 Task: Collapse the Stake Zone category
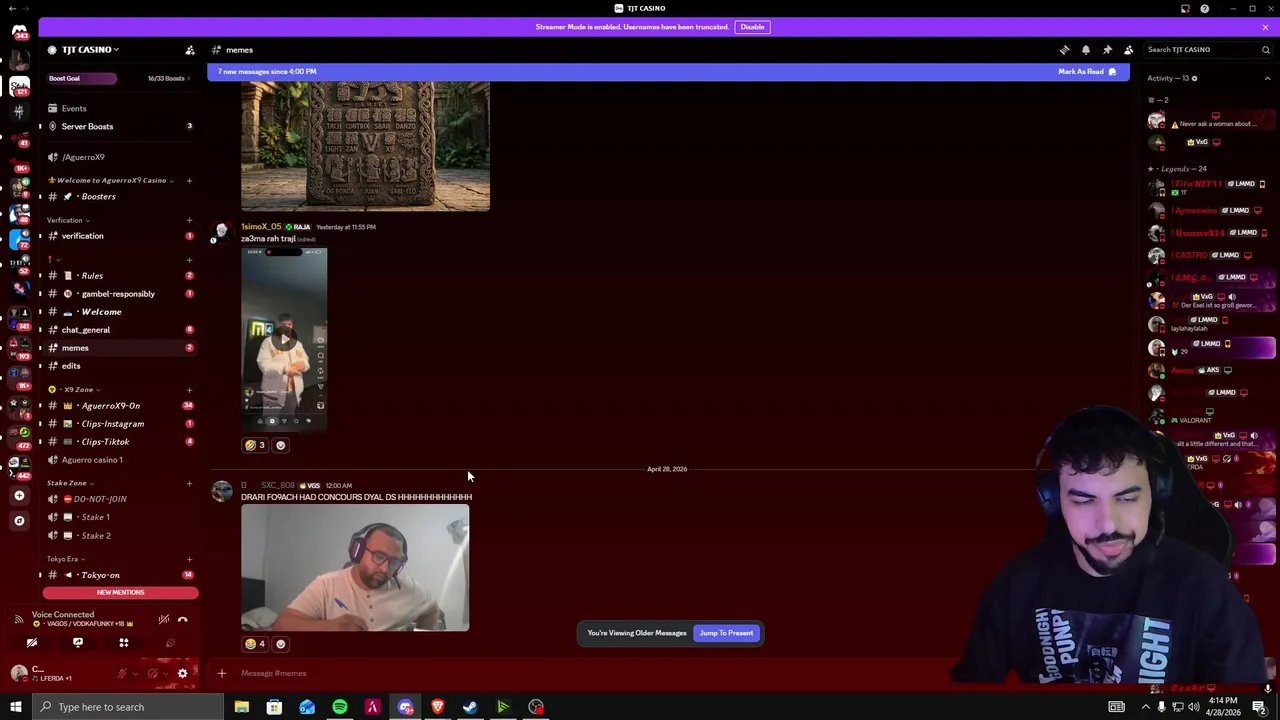(70, 483)
